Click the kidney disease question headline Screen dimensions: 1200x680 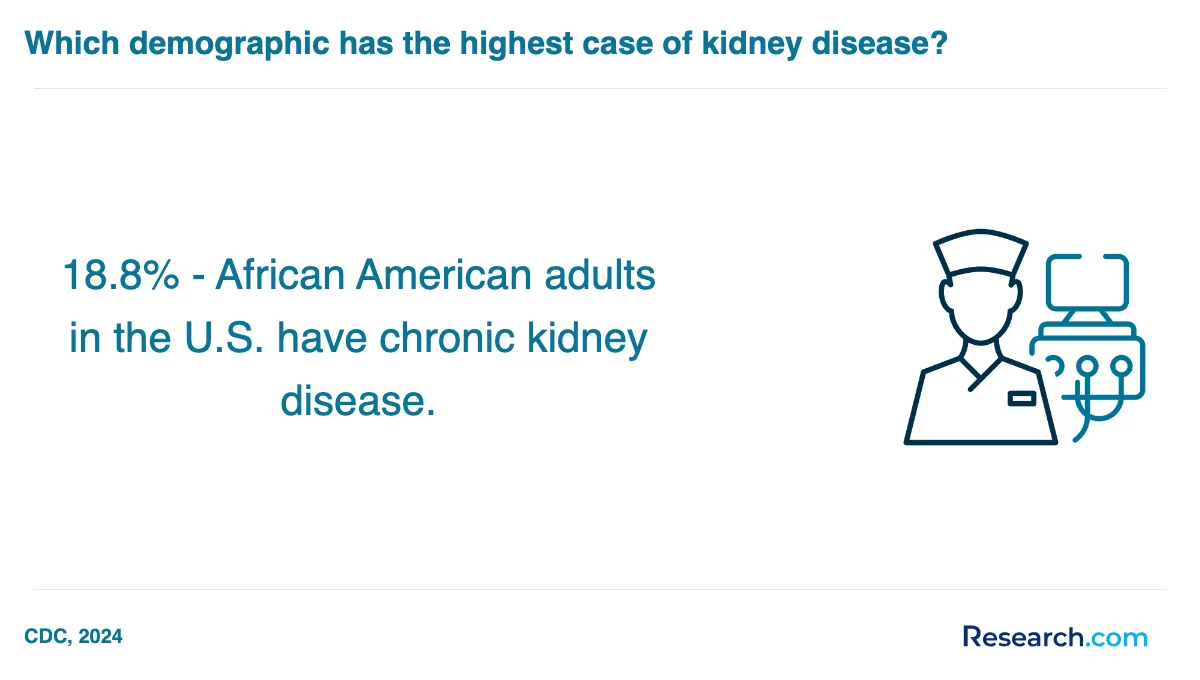(485, 43)
